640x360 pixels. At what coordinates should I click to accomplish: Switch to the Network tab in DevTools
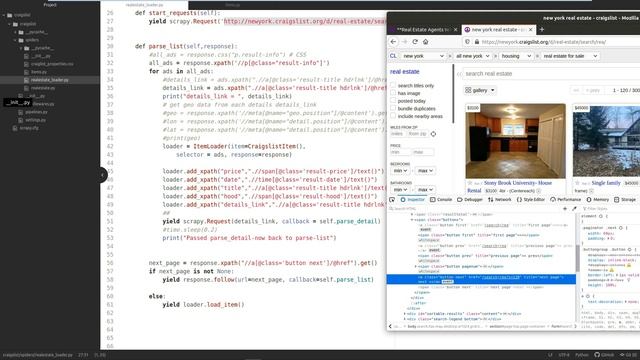tap(500, 200)
